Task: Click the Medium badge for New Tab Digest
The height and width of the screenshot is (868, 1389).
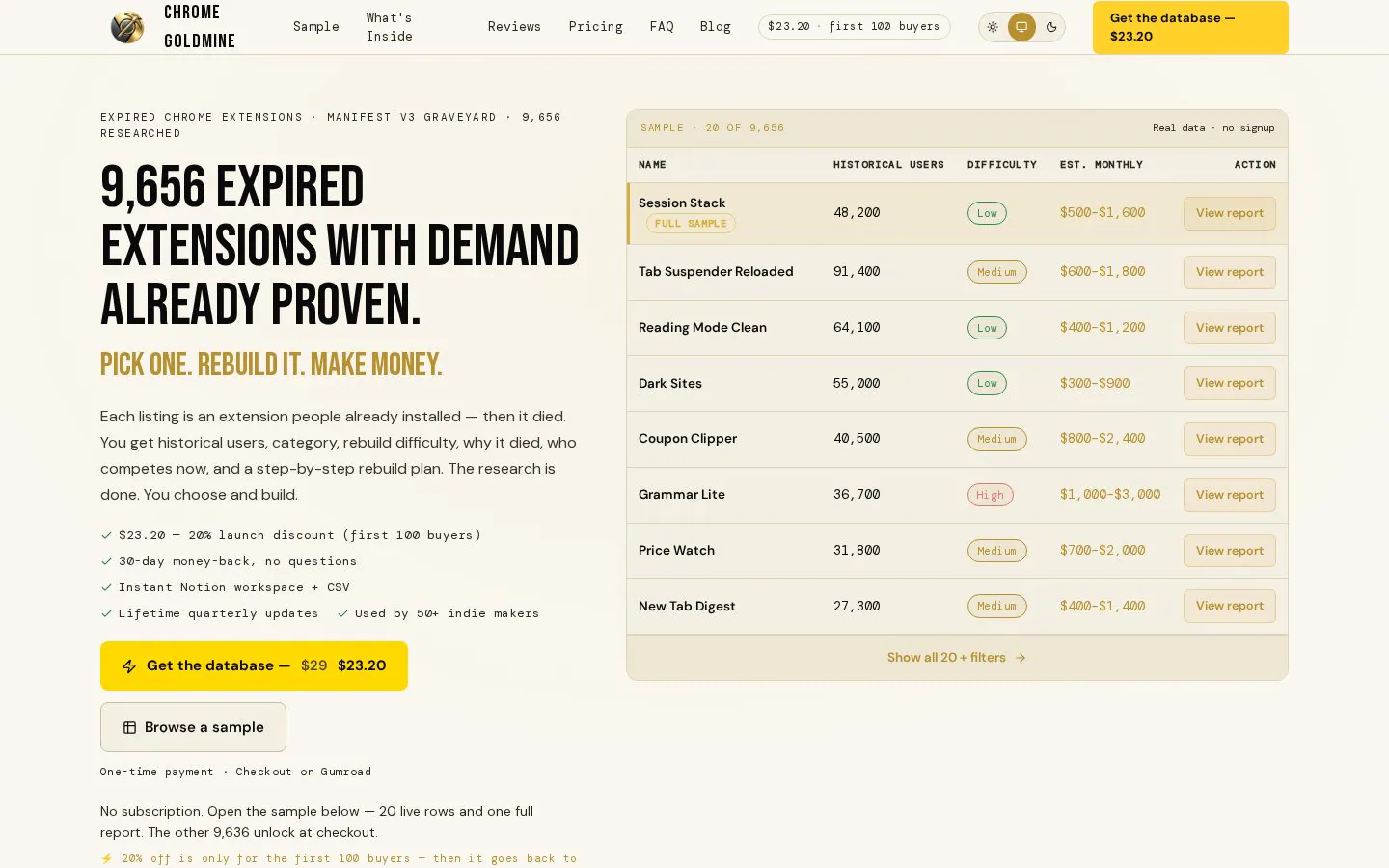Action: click(996, 606)
